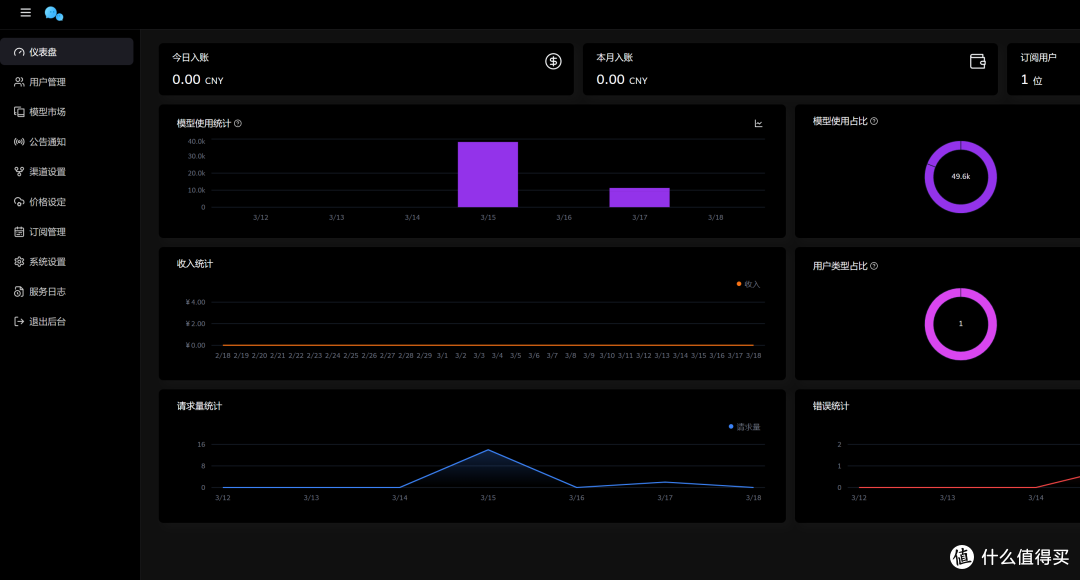Click help icon beside 模型使用占比

pyautogui.click(x=874, y=121)
